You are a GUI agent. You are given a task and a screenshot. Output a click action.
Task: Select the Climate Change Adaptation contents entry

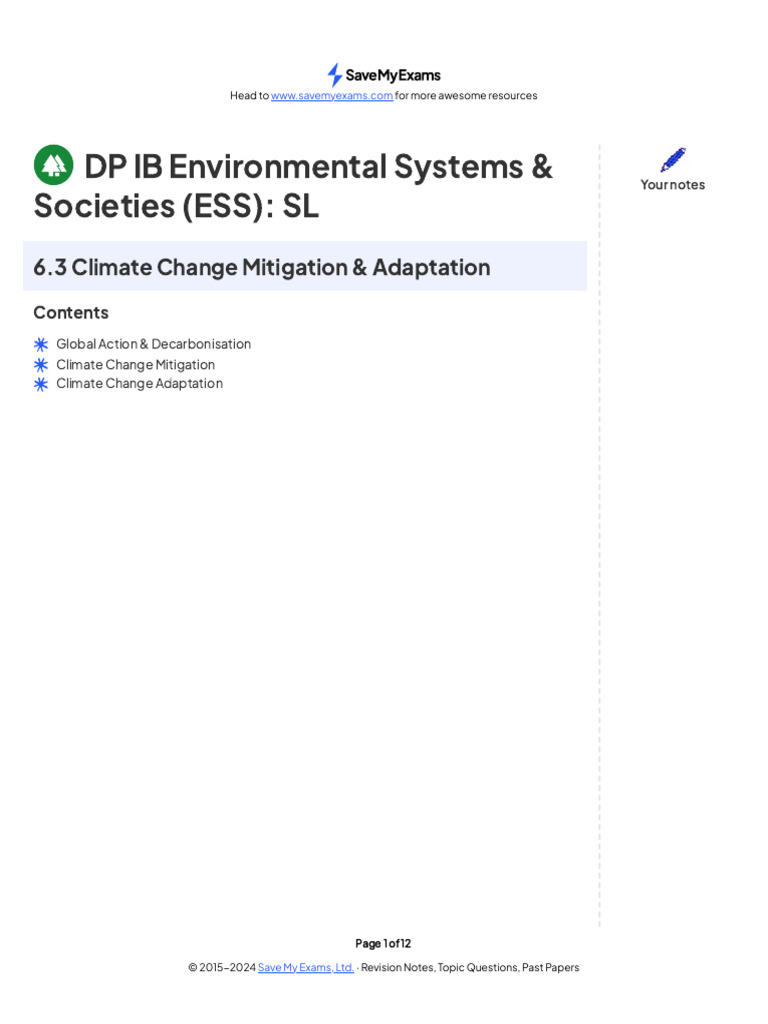(x=139, y=383)
